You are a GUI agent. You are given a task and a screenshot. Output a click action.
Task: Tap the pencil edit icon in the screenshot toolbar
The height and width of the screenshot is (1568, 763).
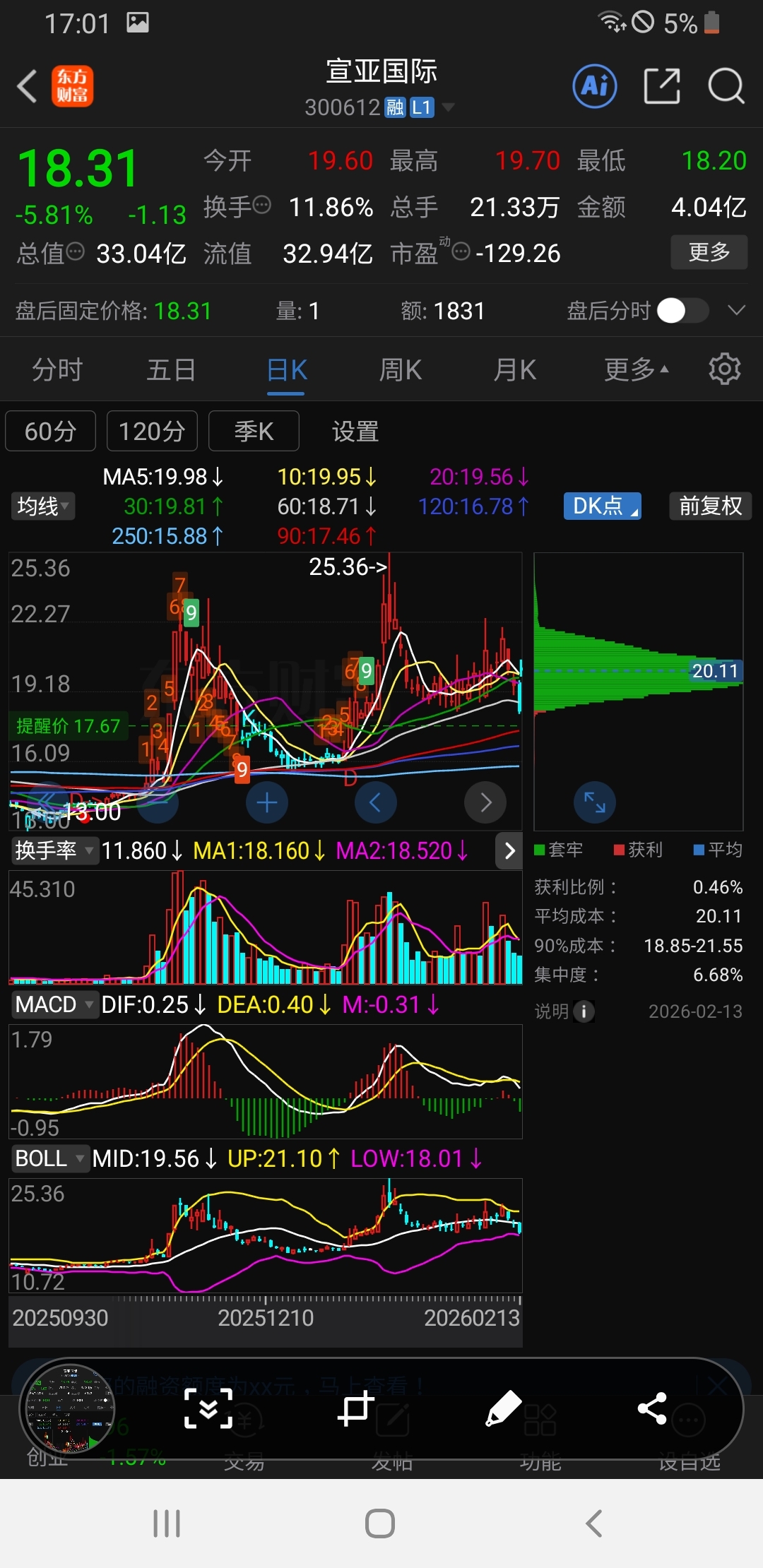click(x=504, y=1408)
